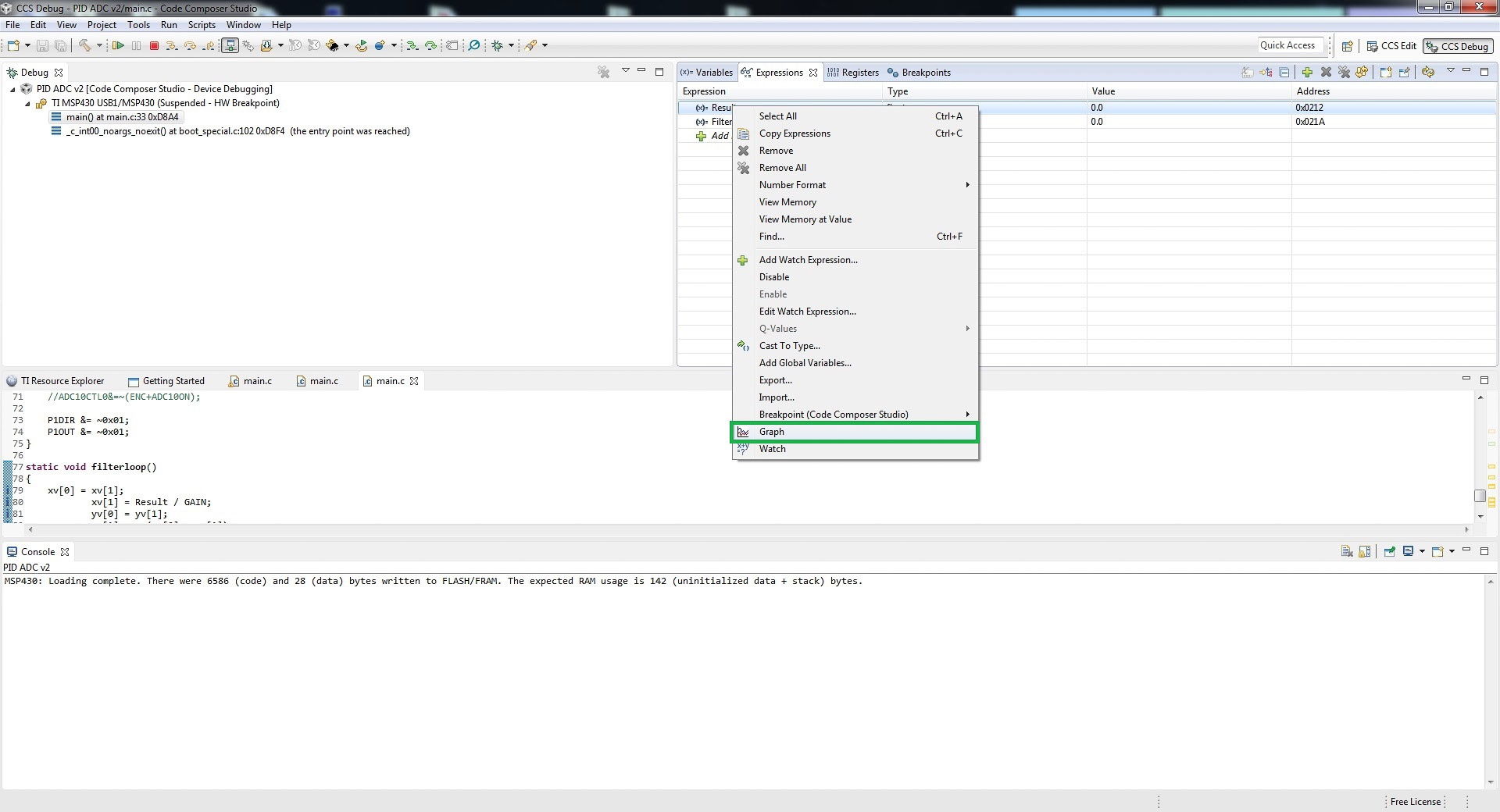Open the Build hammer dropdown arrow
The image size is (1500, 812).
[99, 46]
